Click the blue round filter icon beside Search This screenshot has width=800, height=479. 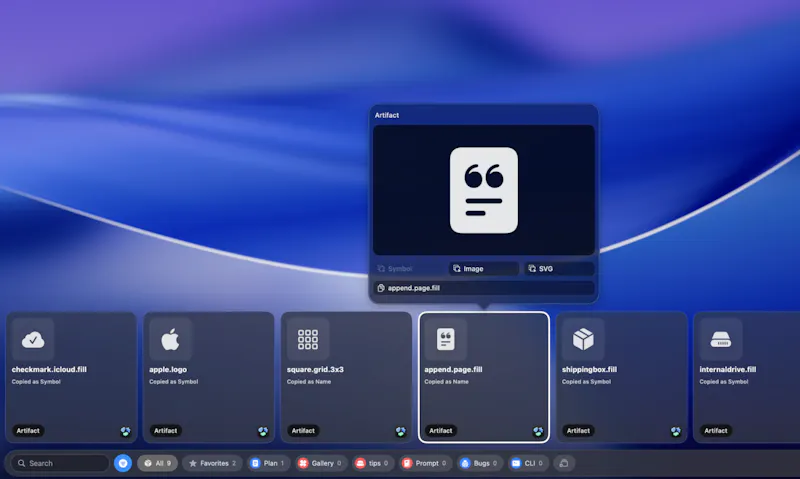pyautogui.click(x=123, y=463)
